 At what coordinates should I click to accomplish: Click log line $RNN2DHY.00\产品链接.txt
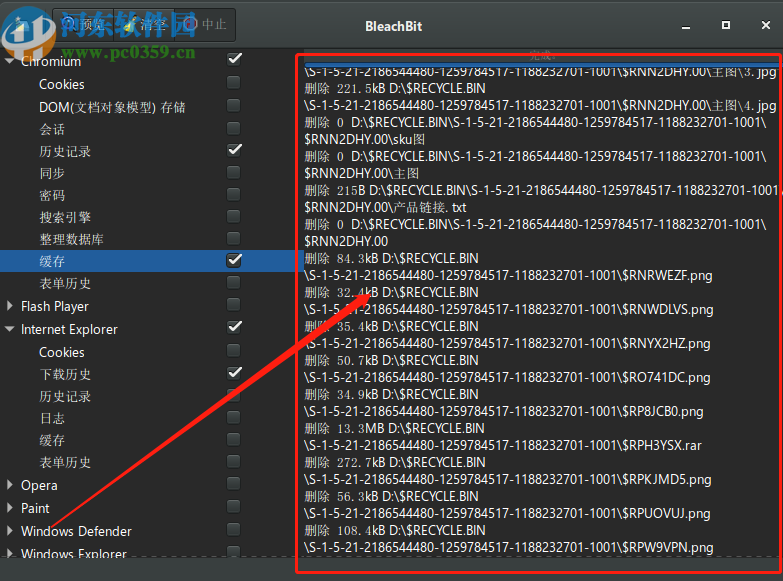pos(385,207)
